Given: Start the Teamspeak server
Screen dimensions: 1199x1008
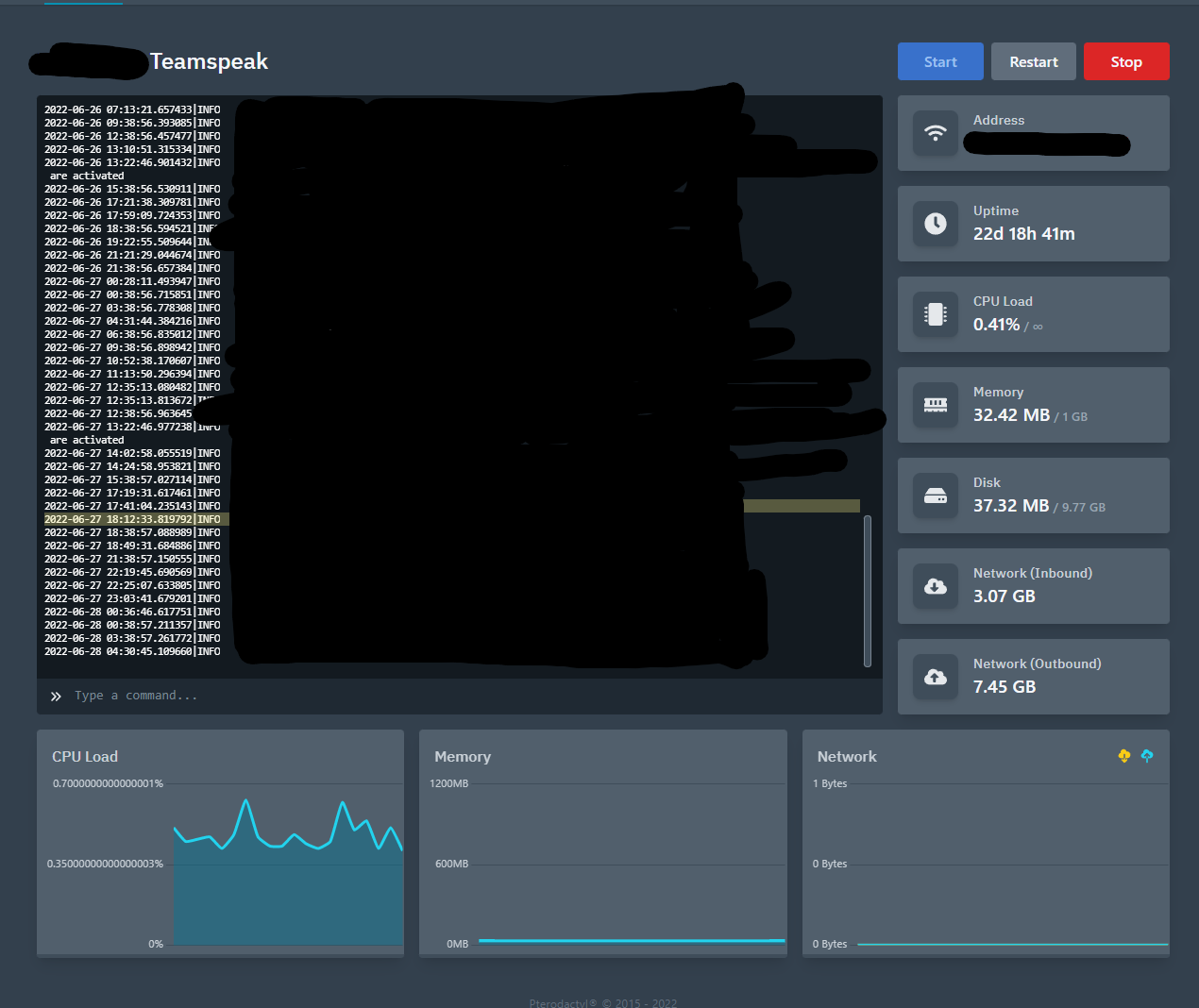Looking at the screenshot, I should 940,61.
